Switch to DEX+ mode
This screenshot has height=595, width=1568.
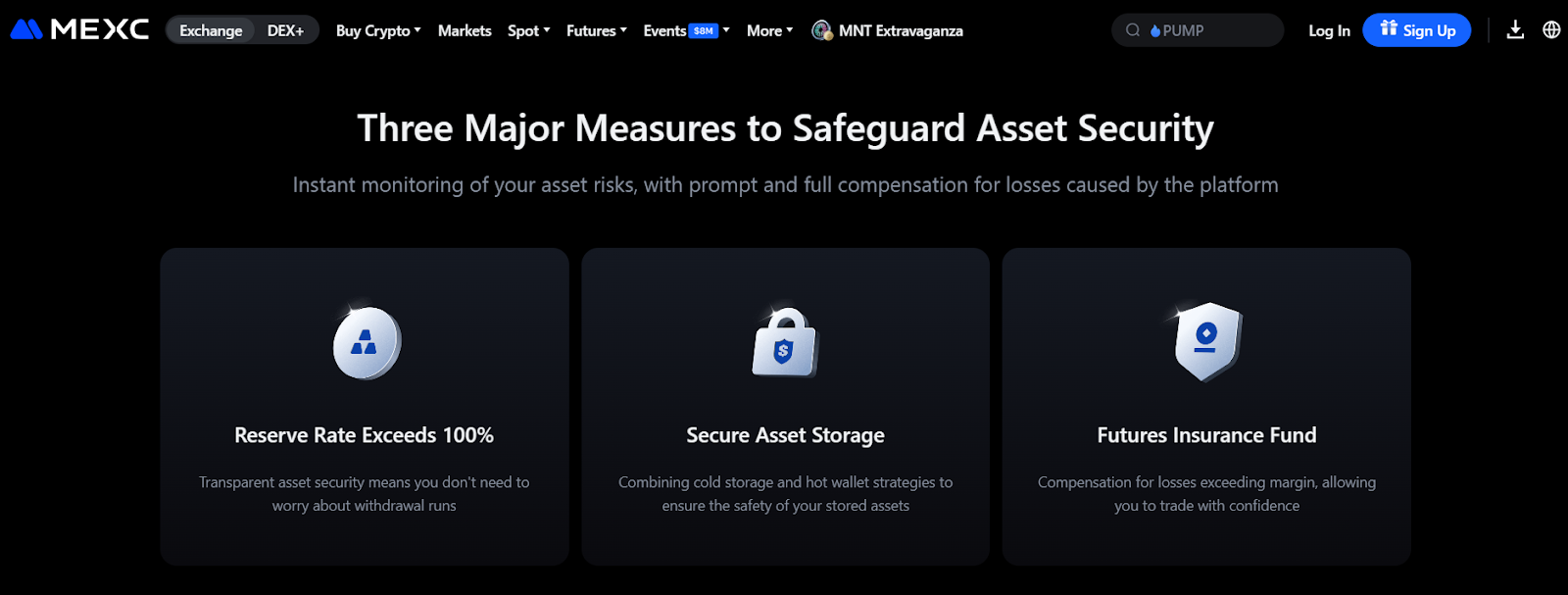[x=285, y=30]
